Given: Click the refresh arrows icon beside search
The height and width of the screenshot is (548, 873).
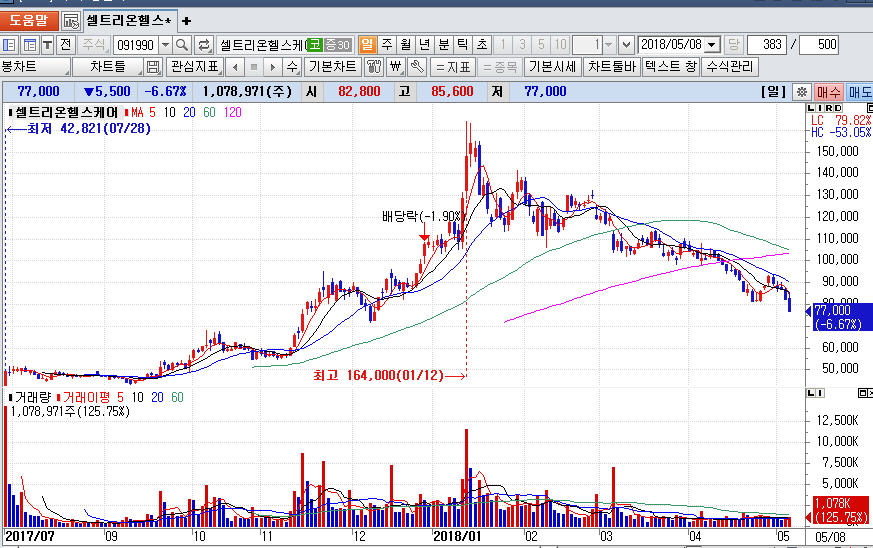Looking at the screenshot, I should 203,45.
